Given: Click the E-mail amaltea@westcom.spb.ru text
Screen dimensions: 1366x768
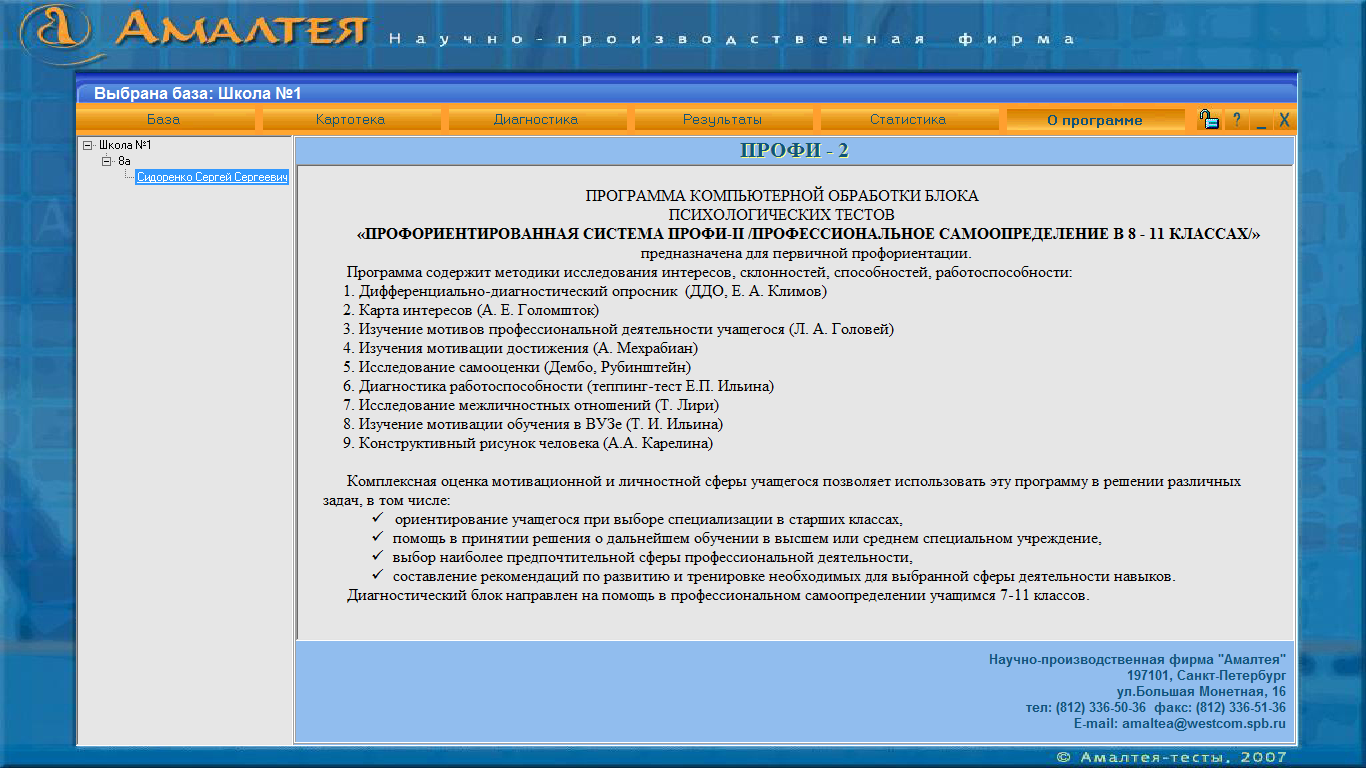Looking at the screenshot, I should (1180, 724).
